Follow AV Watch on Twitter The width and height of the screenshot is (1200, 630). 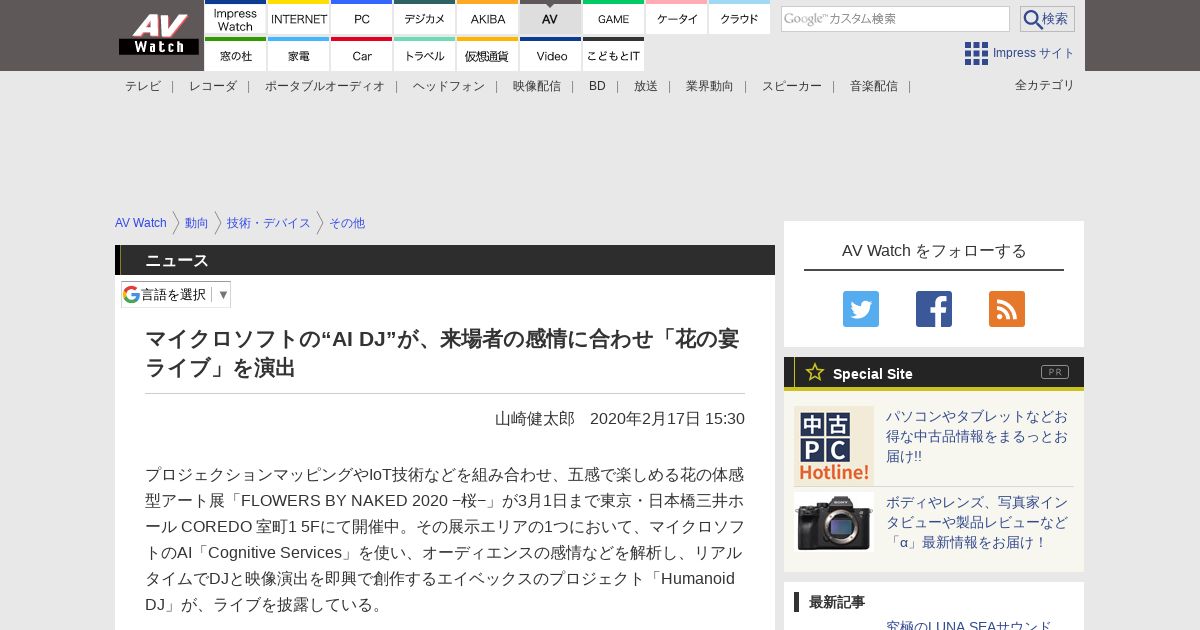point(861,309)
